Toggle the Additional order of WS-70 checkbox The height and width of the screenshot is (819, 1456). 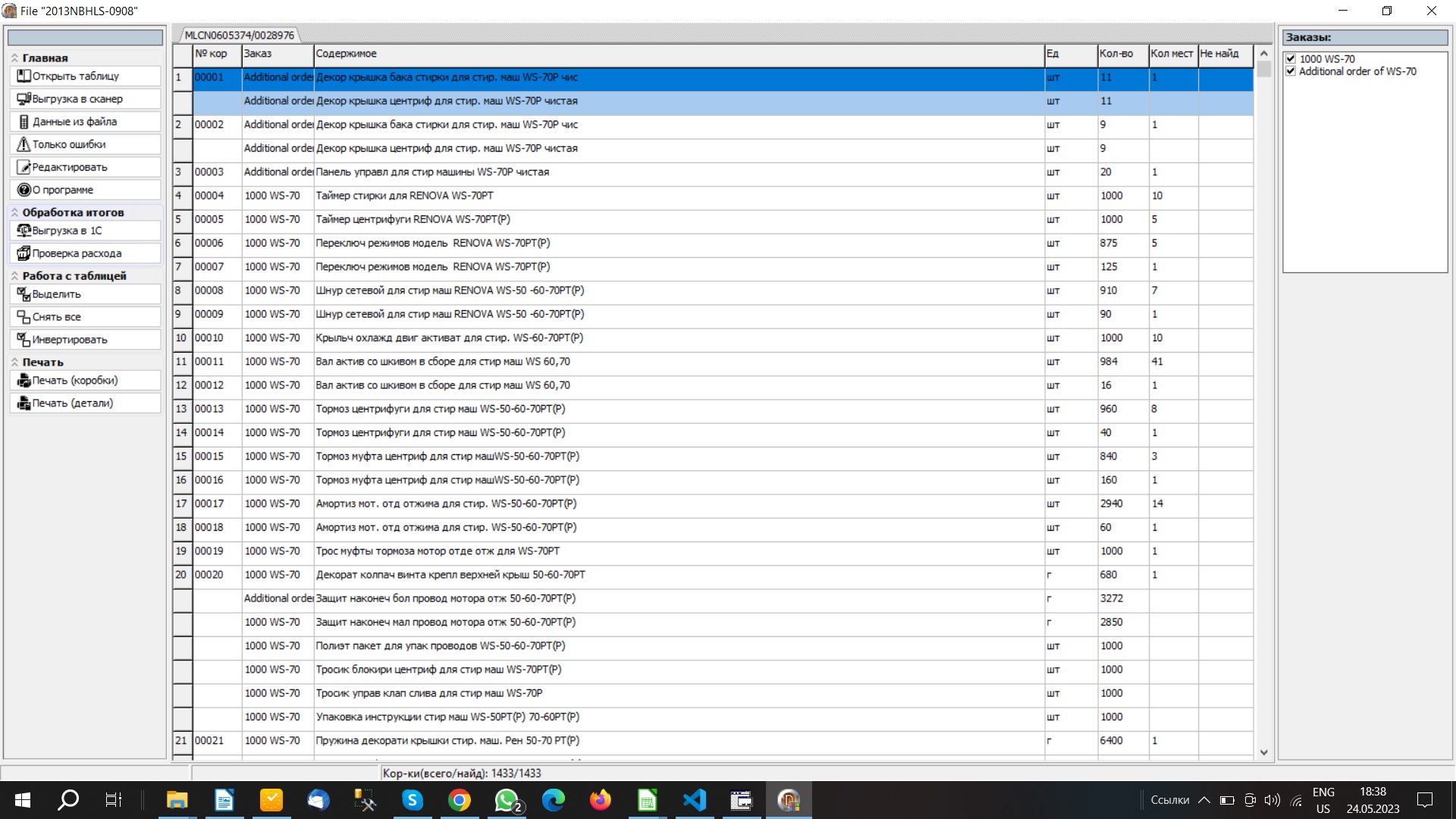click(1291, 71)
